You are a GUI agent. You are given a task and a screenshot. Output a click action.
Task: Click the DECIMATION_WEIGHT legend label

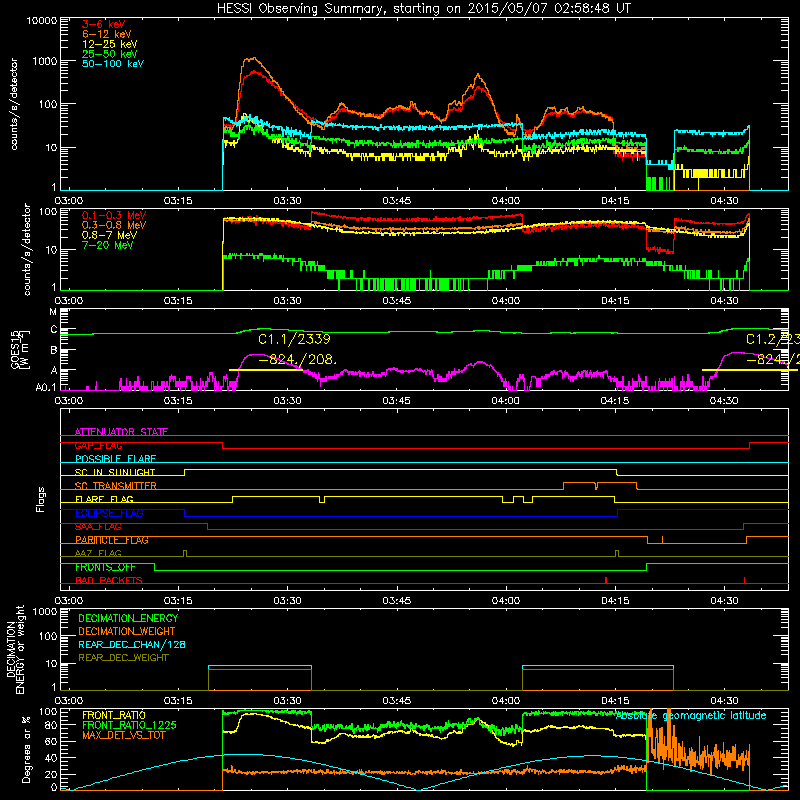(x=127, y=631)
